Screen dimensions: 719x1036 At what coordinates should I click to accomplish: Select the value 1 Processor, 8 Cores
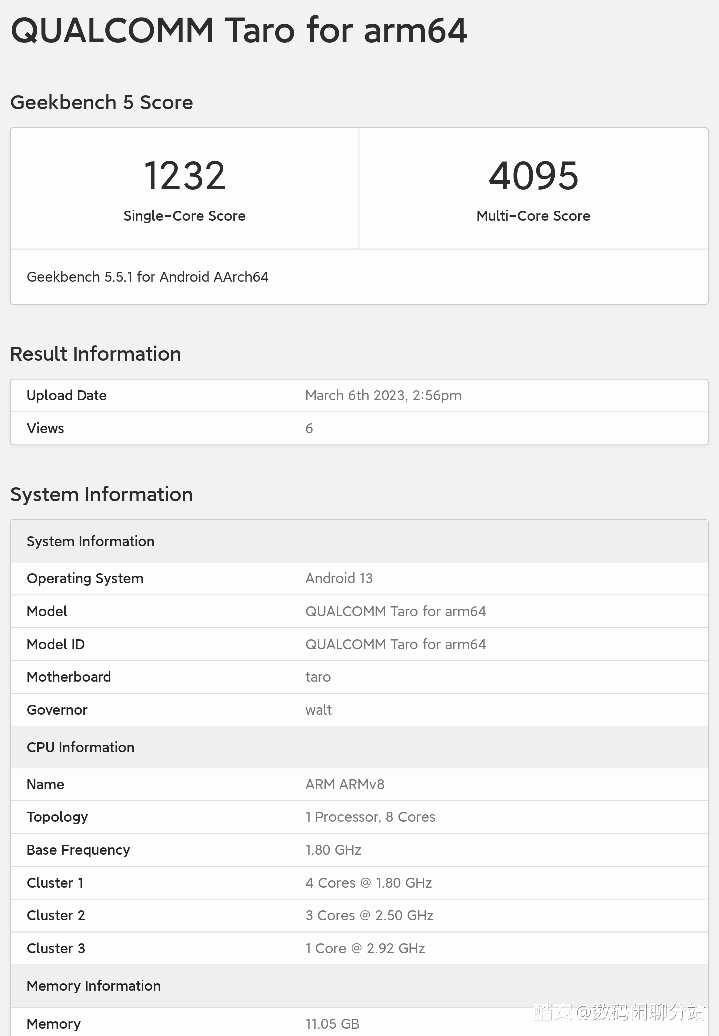click(370, 817)
